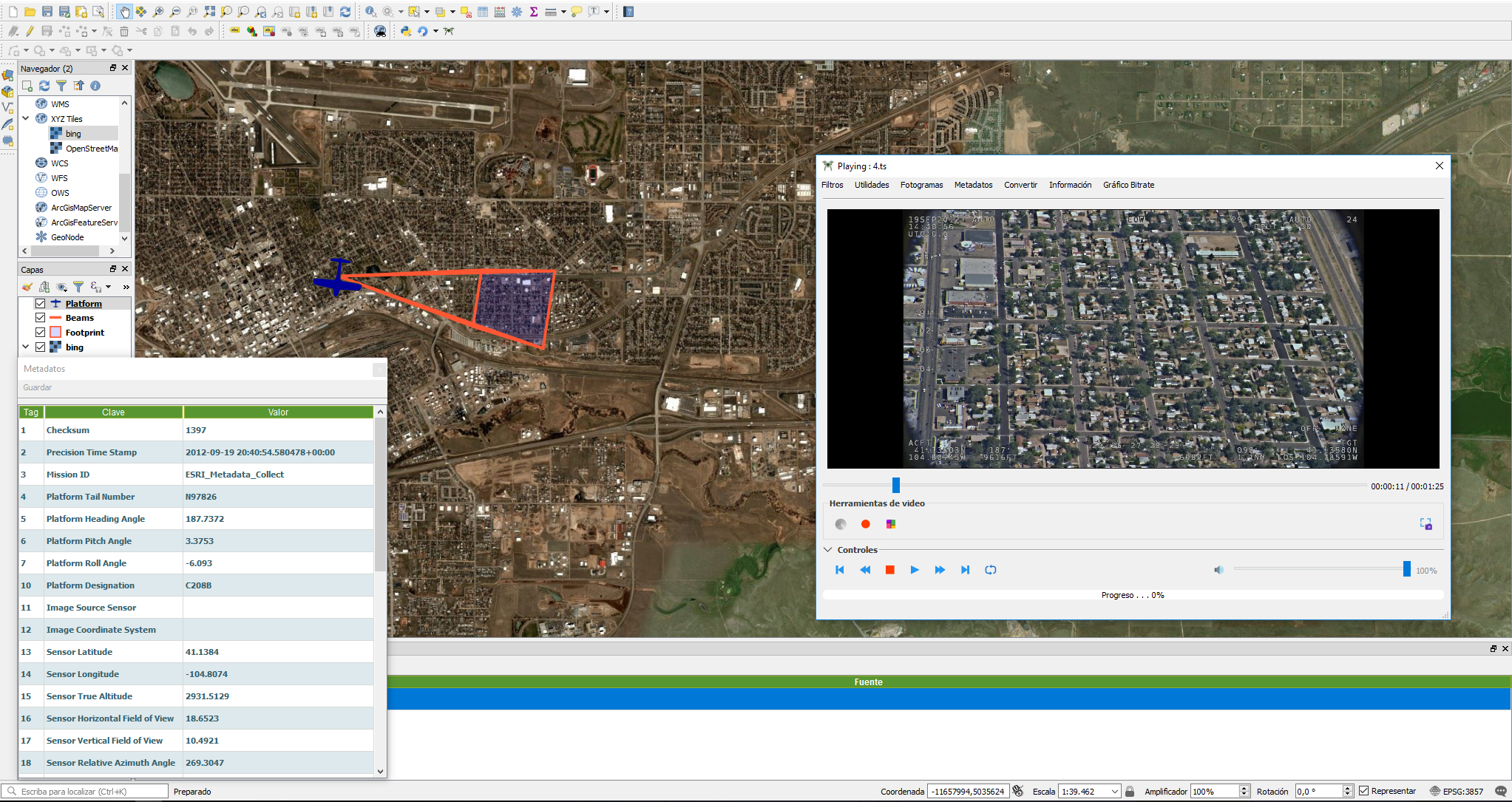Click the red record video icon
This screenshot has width=1512, height=802.
click(866, 524)
